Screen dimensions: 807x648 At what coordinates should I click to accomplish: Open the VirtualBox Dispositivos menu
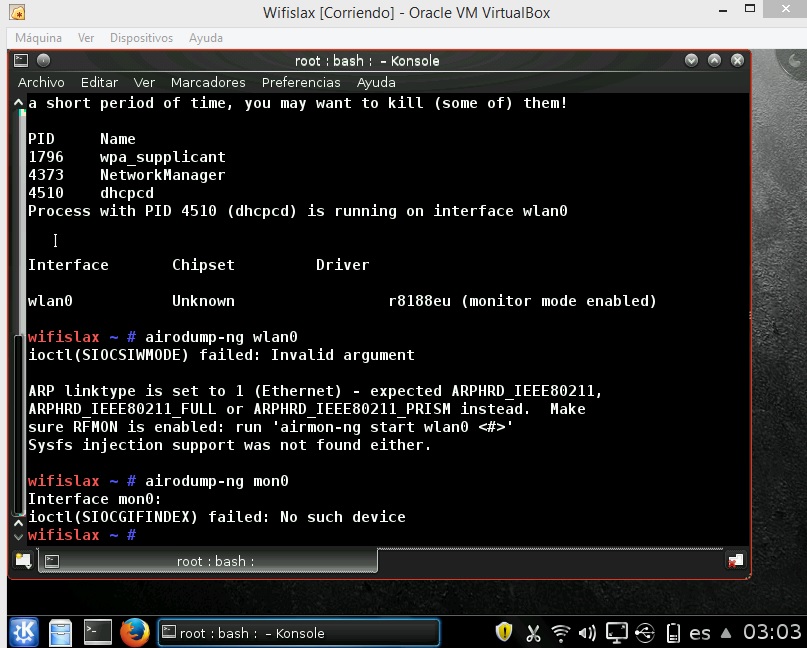click(x=142, y=38)
